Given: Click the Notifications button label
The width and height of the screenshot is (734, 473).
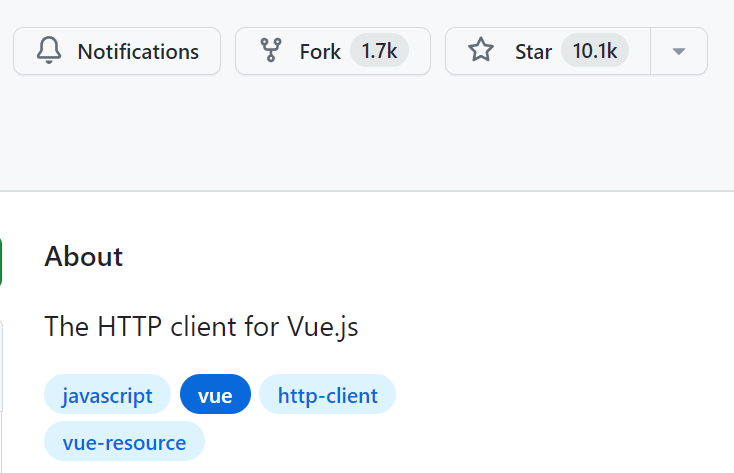Looking at the screenshot, I should [x=138, y=51].
